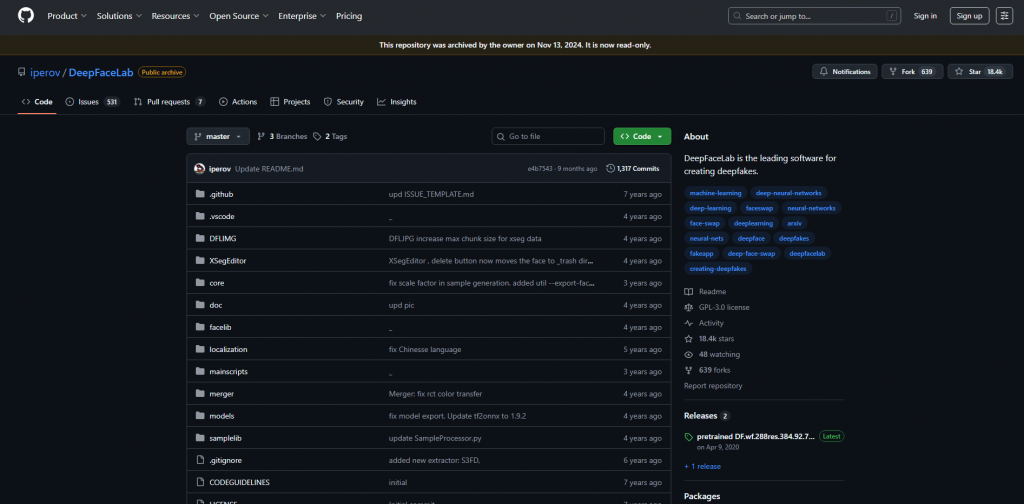
Task: Click the DFLIMG folder icon
Action: tap(200, 238)
